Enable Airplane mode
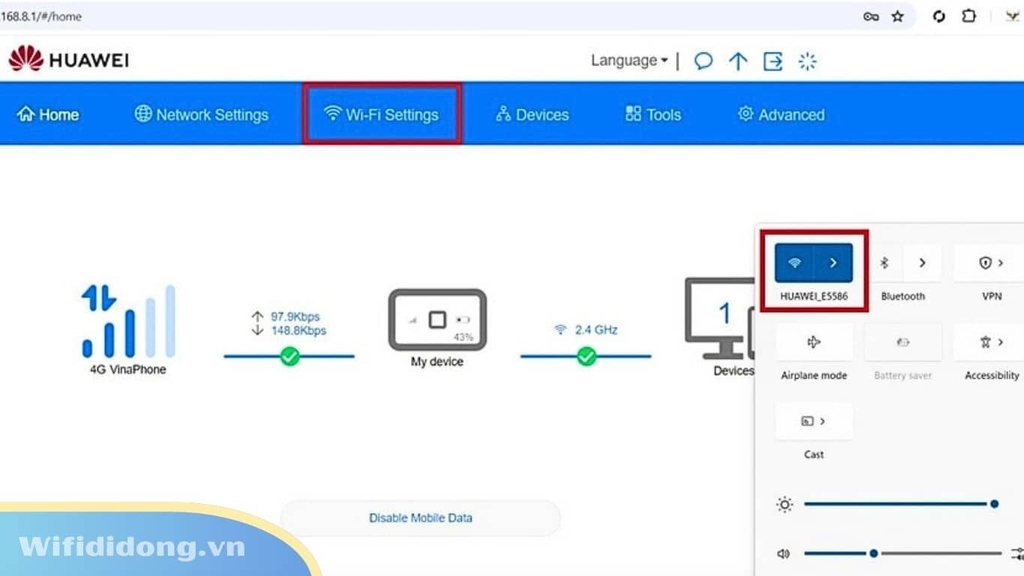The image size is (1024, 576). 813,341
